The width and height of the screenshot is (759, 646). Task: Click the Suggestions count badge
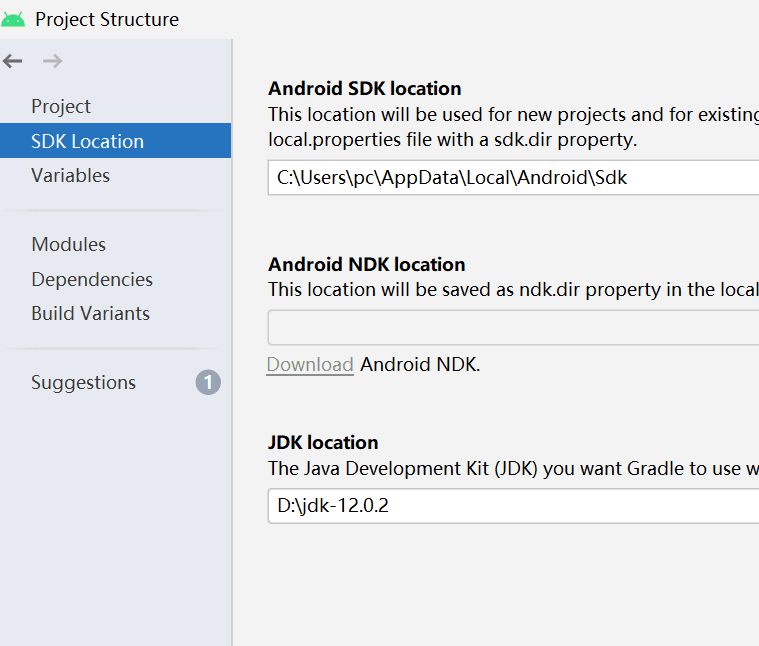[x=208, y=382]
